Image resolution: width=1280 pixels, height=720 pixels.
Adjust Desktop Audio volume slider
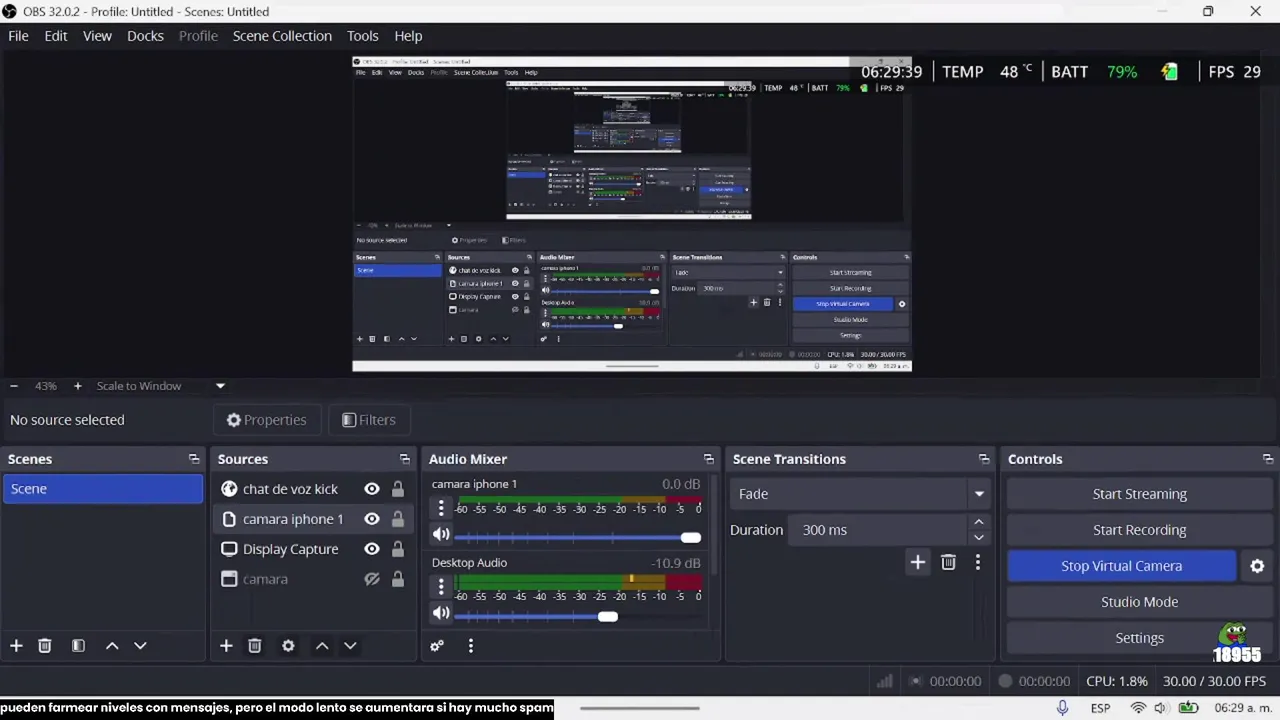tap(607, 617)
